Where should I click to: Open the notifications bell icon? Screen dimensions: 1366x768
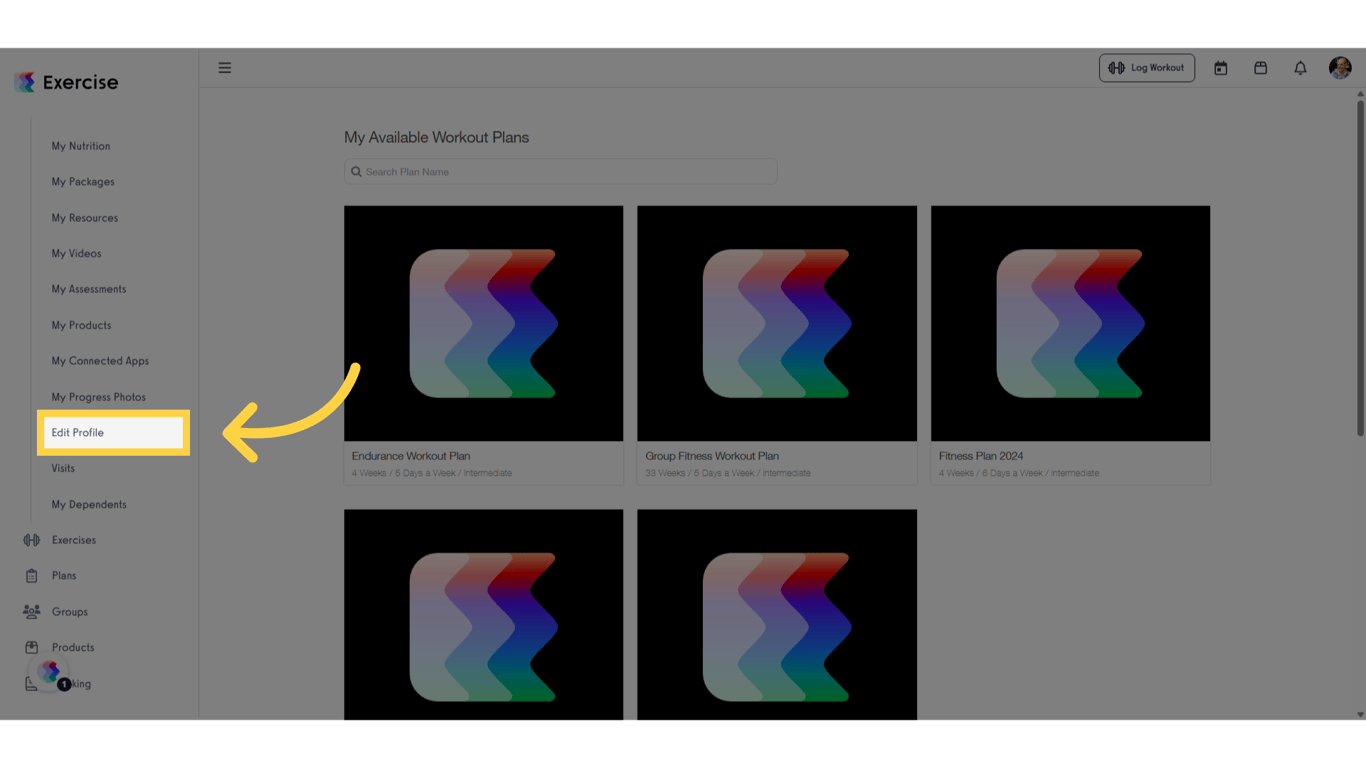click(1300, 68)
